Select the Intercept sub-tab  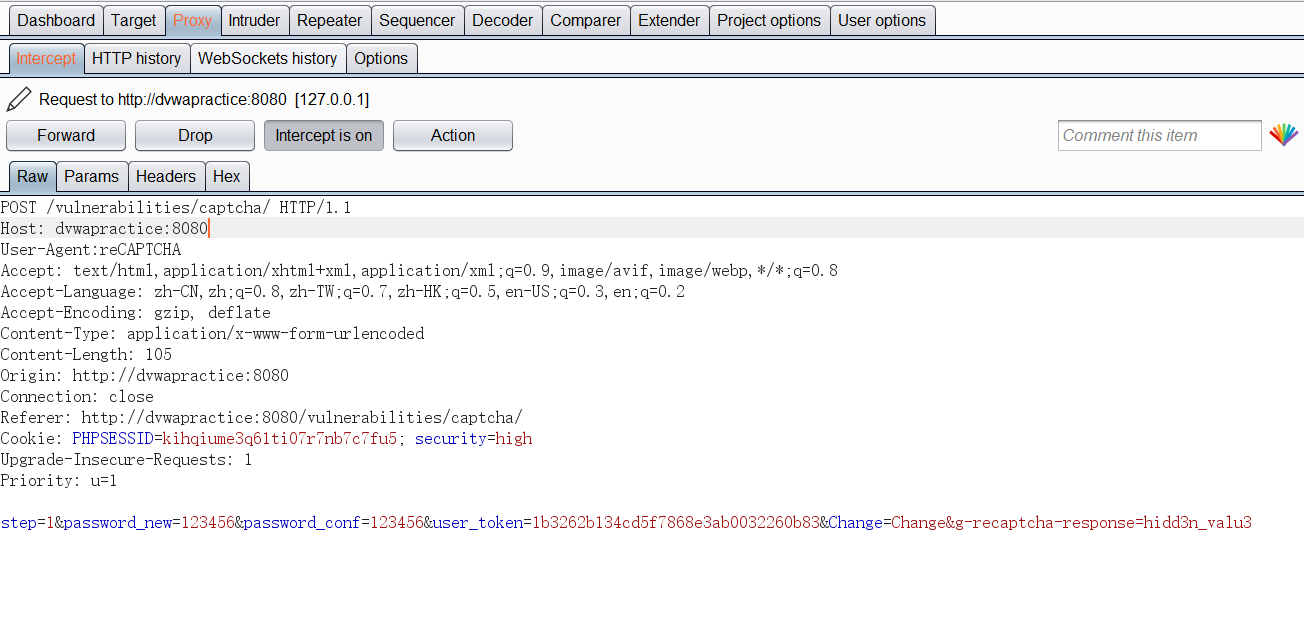[46, 58]
